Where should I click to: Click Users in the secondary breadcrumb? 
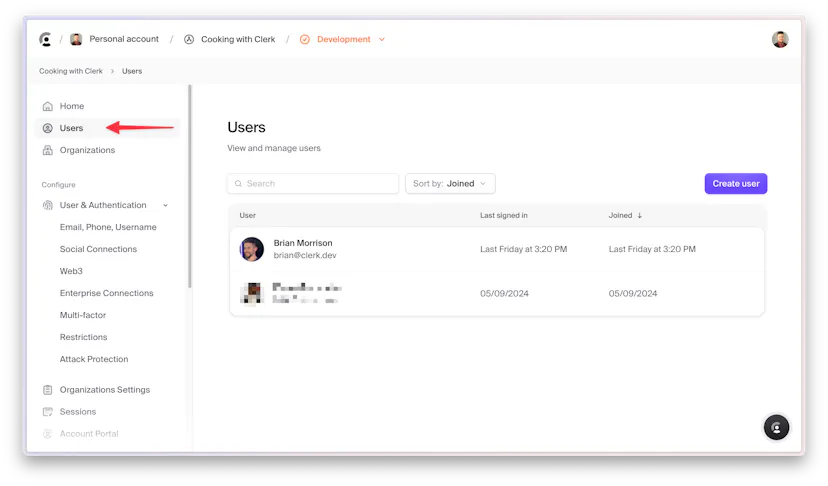pyautogui.click(x=132, y=71)
